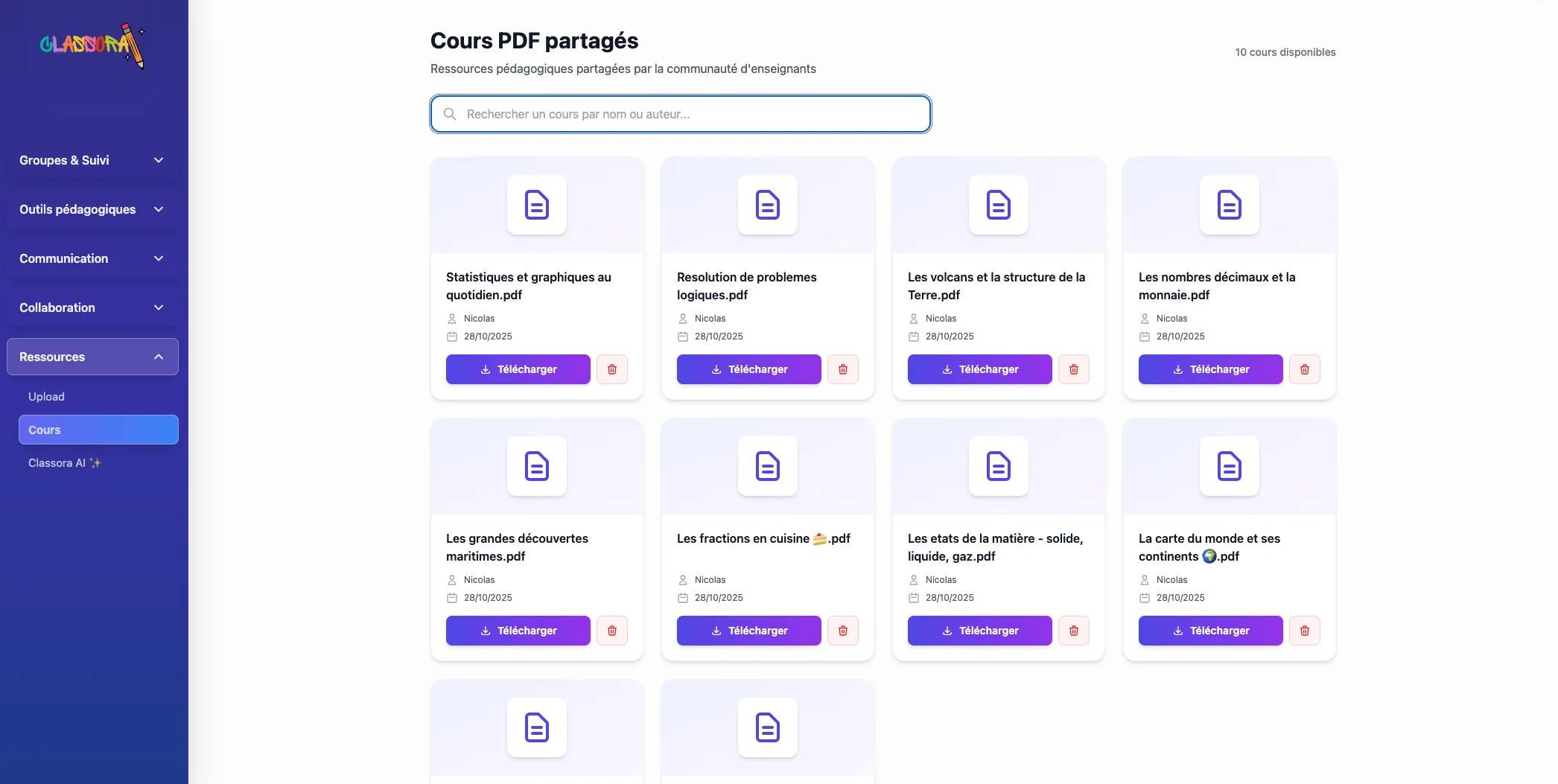Télécharger Les etats de la matière PDF
The width and height of the screenshot is (1558, 784).
tap(979, 630)
